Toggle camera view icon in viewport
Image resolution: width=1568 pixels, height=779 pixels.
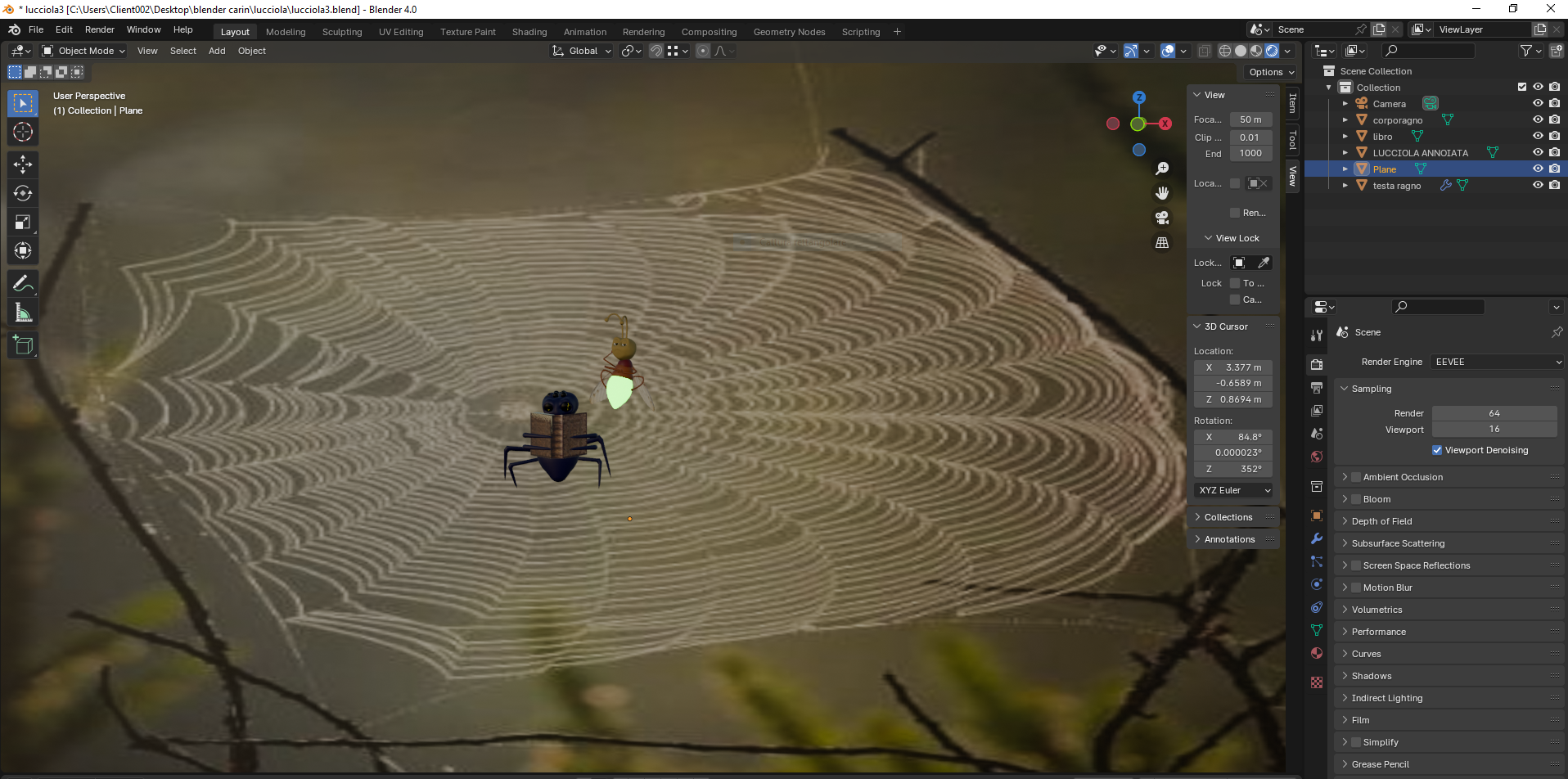point(1162,218)
